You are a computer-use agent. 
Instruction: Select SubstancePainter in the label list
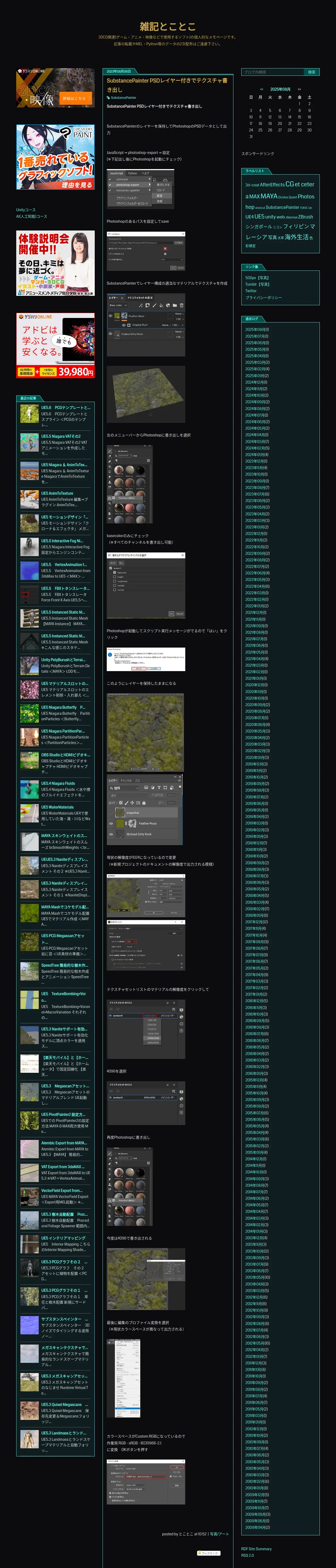point(282,207)
